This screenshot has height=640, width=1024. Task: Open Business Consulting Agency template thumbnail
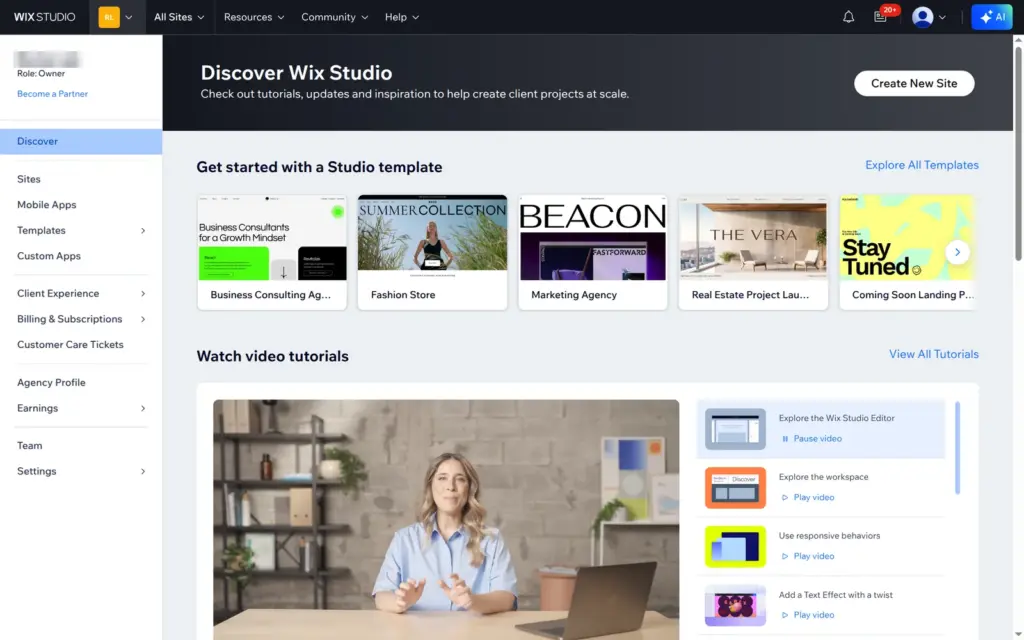tap(272, 238)
